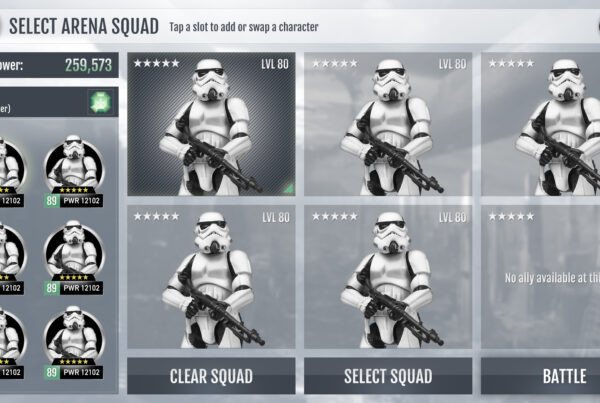
Task: Tap the squad power 259,573 display
Action: point(88,65)
